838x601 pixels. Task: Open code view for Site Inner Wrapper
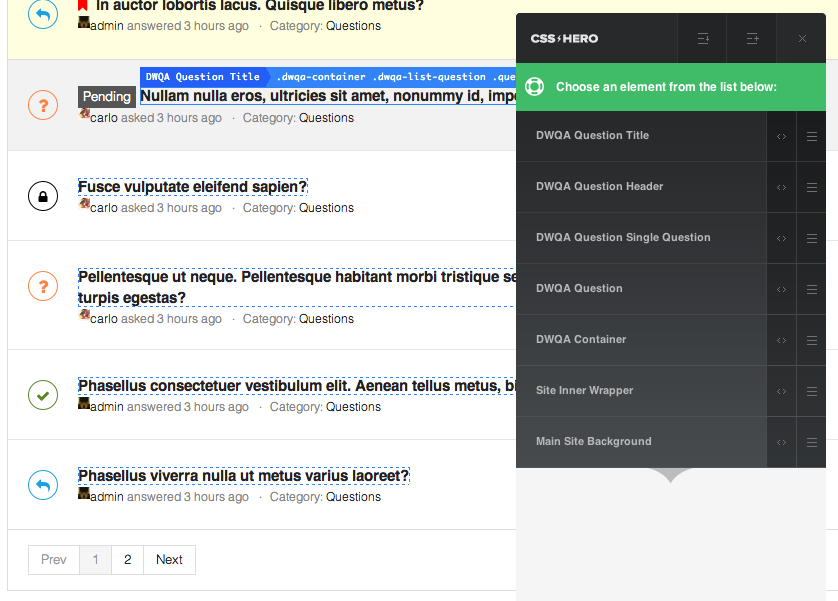point(781,391)
